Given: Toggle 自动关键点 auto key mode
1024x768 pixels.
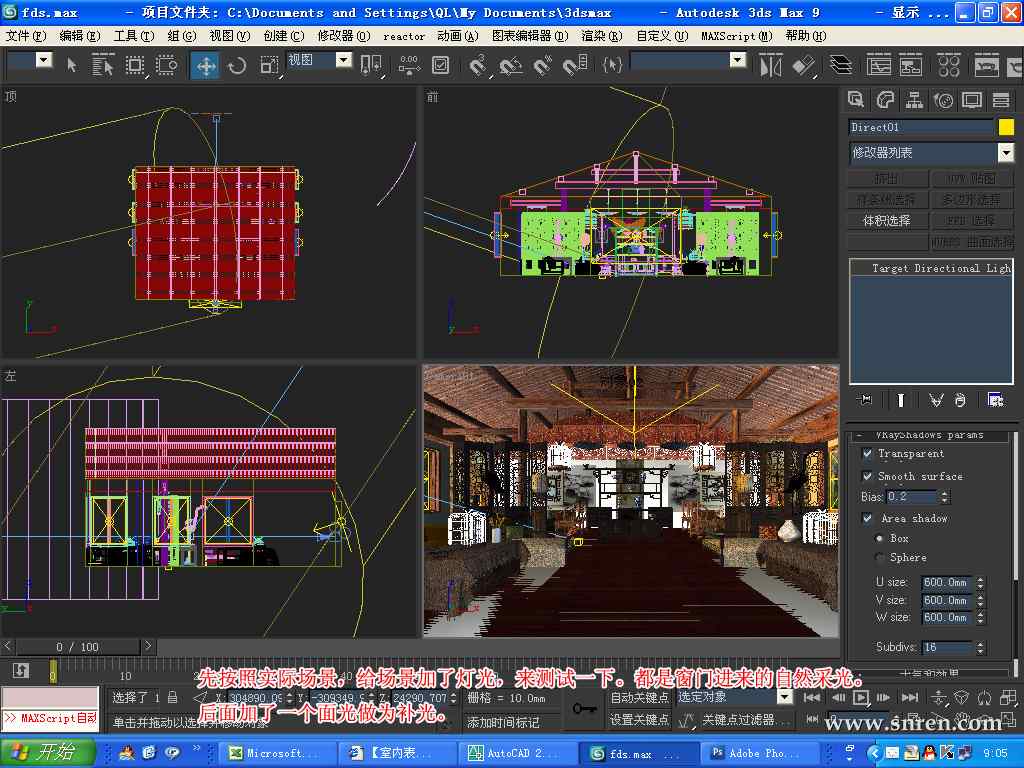Looking at the screenshot, I should (x=639, y=697).
